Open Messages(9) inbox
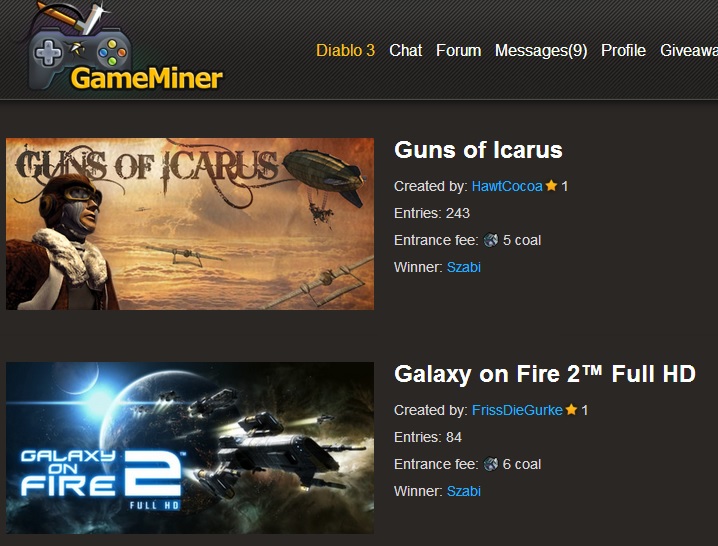718x546 pixels. pyautogui.click(x=541, y=50)
